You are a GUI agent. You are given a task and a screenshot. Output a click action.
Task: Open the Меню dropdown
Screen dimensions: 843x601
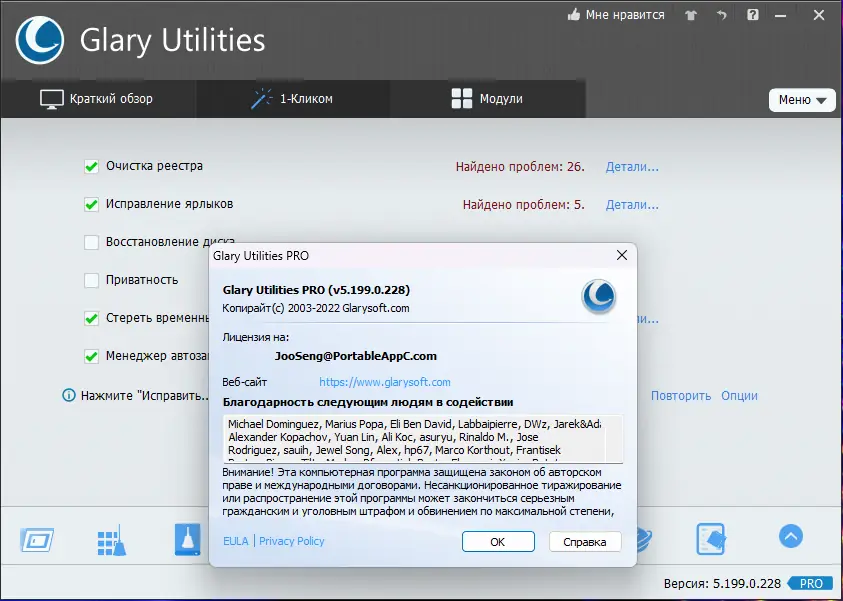[x=802, y=100]
